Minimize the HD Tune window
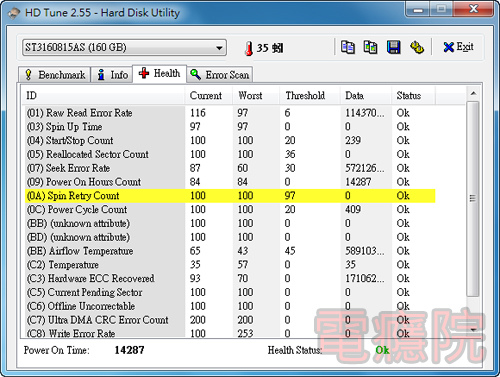Image resolution: width=500 pixels, height=377 pixels. click(x=418, y=9)
